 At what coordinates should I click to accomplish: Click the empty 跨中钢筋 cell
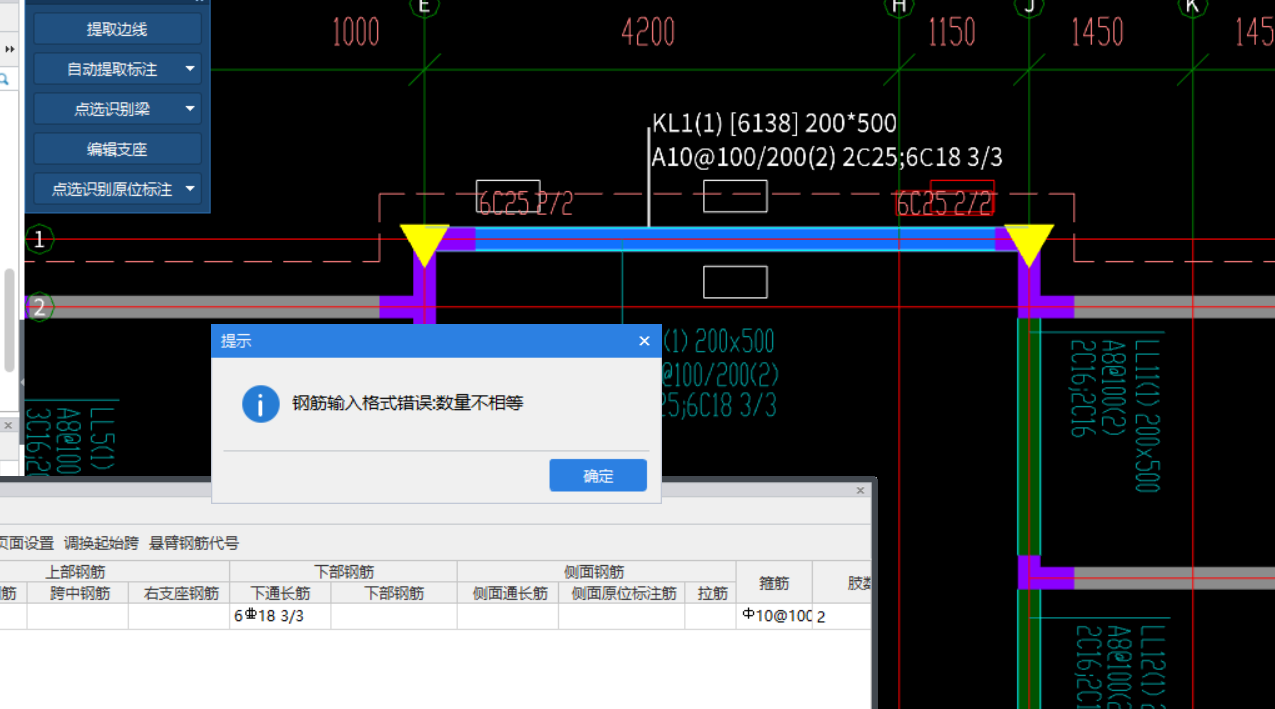click(x=77, y=616)
